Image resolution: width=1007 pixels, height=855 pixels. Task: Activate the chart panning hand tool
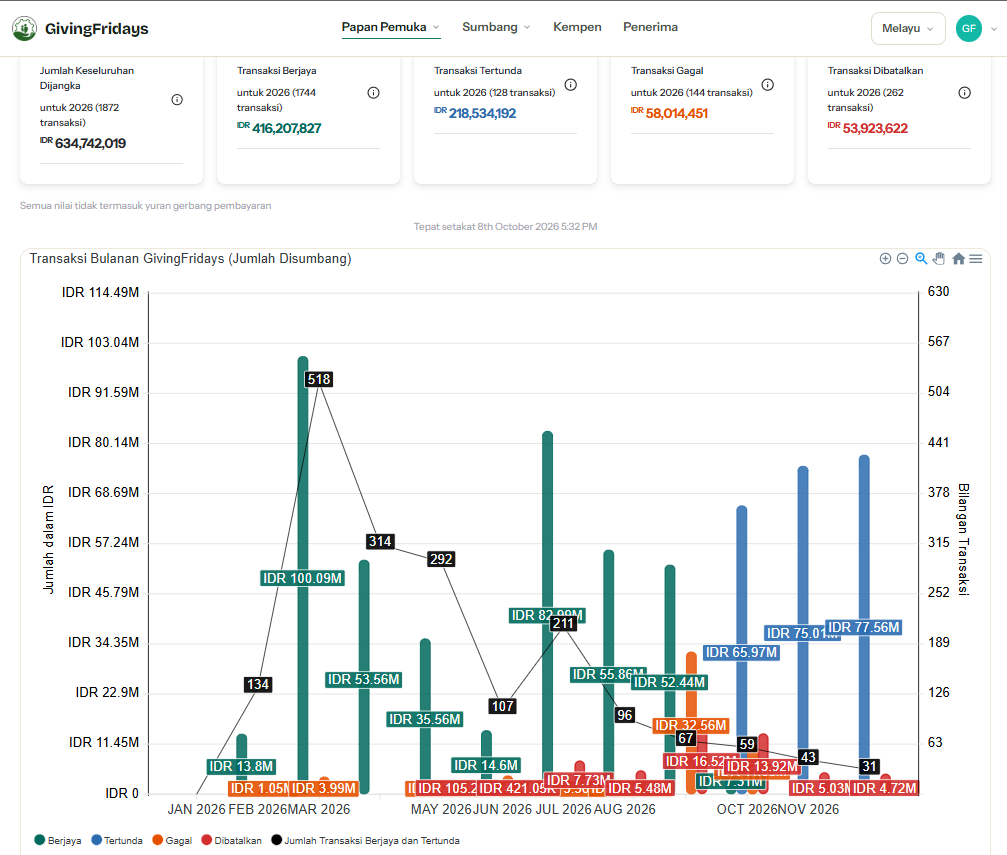939,258
